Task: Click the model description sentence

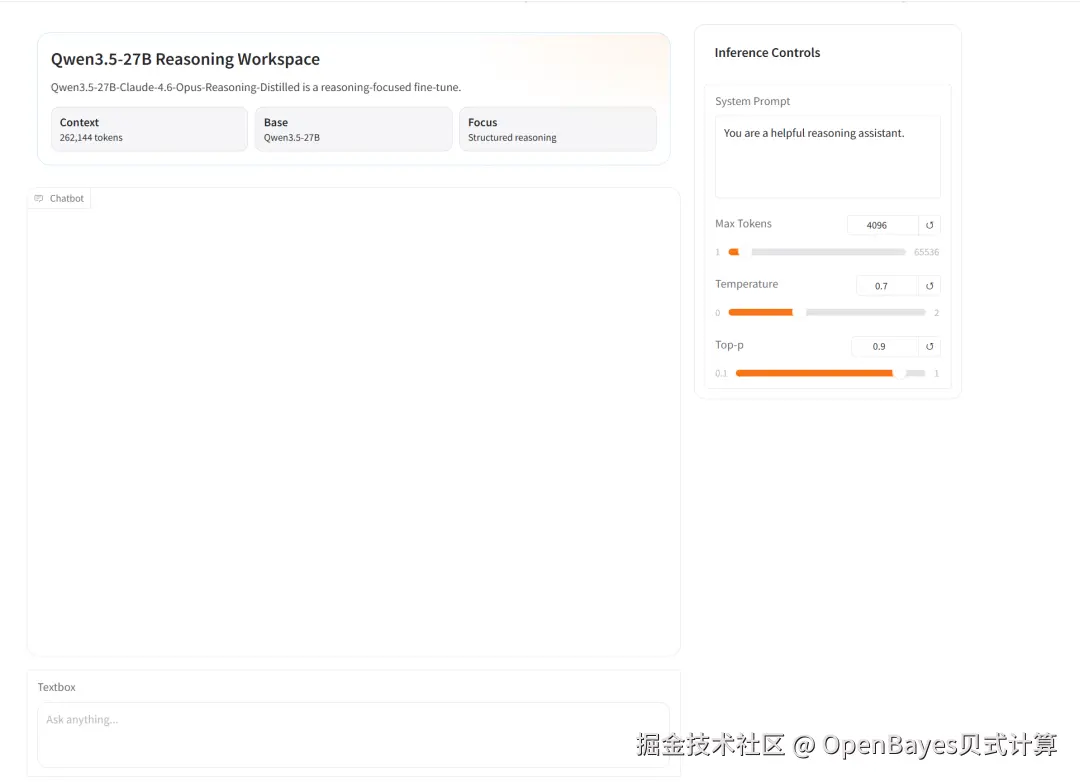Action: tap(256, 88)
